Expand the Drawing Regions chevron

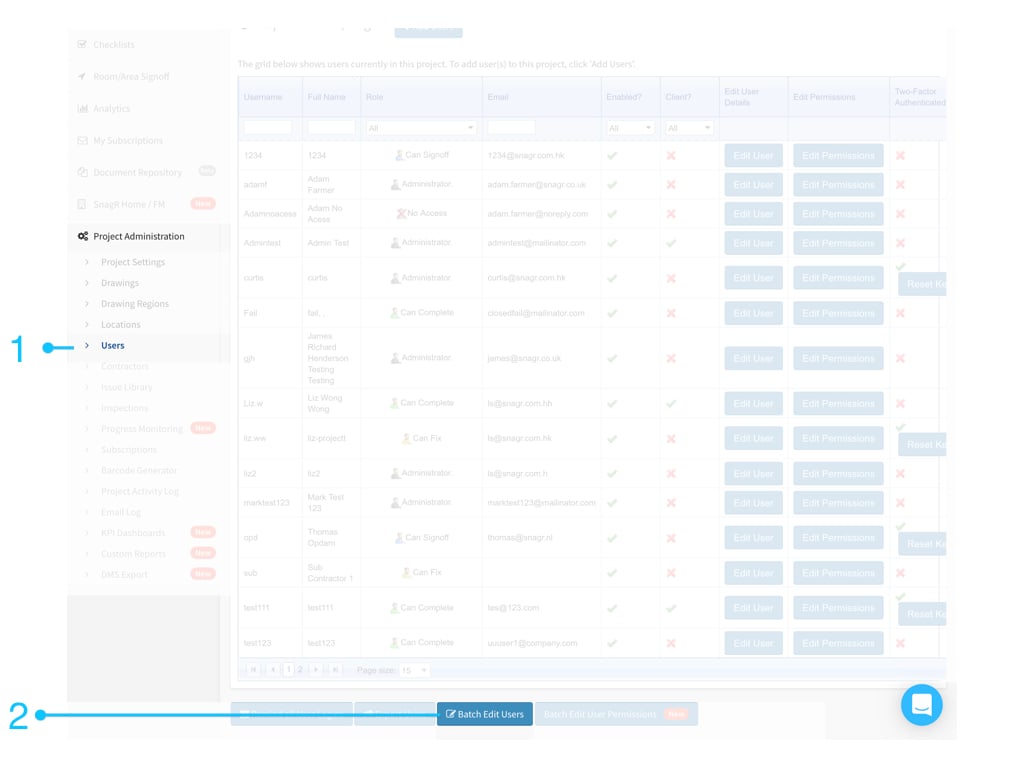tap(87, 304)
